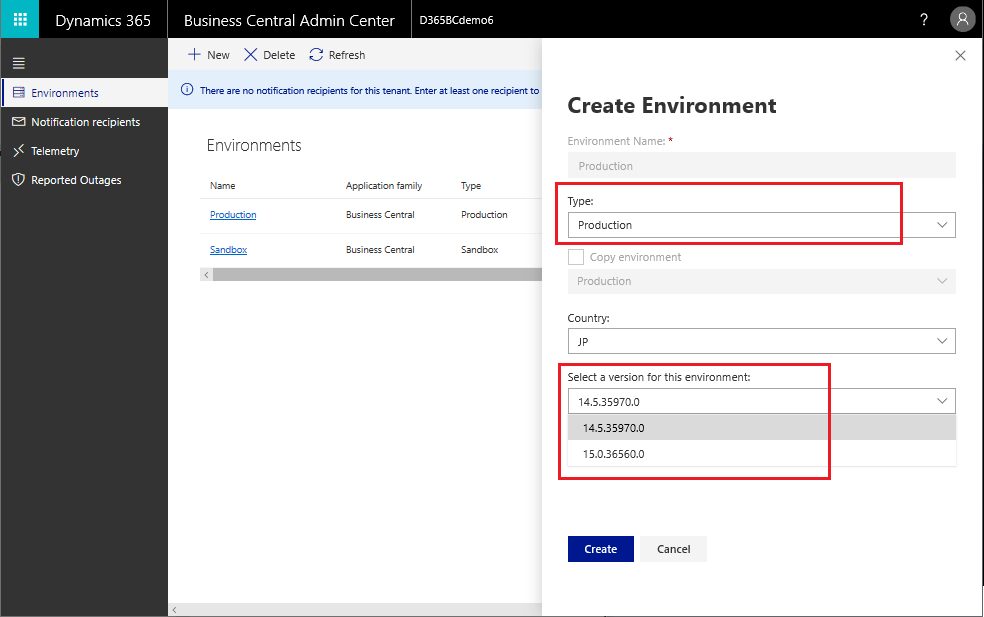Screen dimensions: 984x617
Task: Open the Dynamics 365 app launcher grid
Action: [20, 20]
